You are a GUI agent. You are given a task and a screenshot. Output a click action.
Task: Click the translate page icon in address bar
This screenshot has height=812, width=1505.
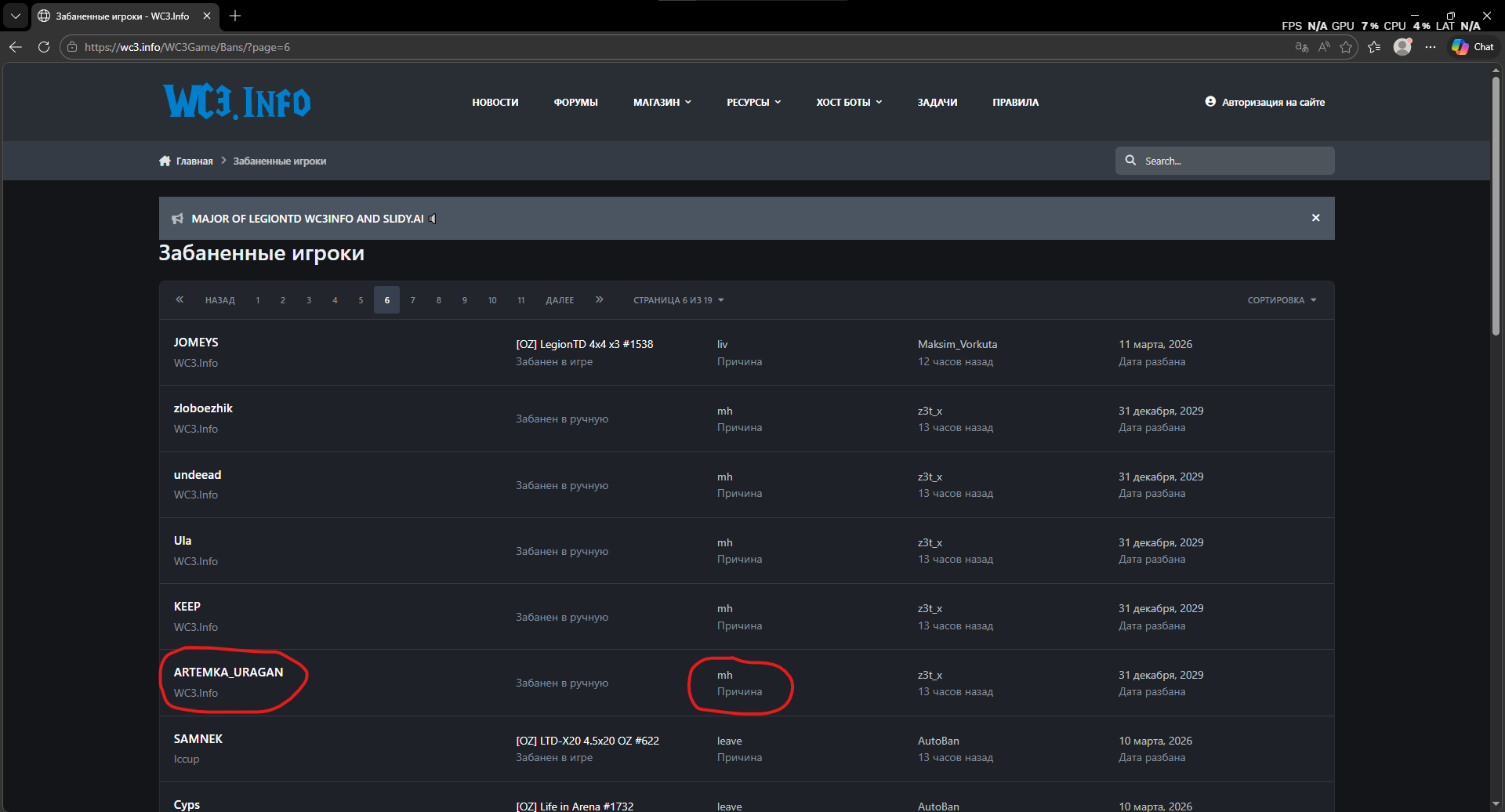(1302, 47)
